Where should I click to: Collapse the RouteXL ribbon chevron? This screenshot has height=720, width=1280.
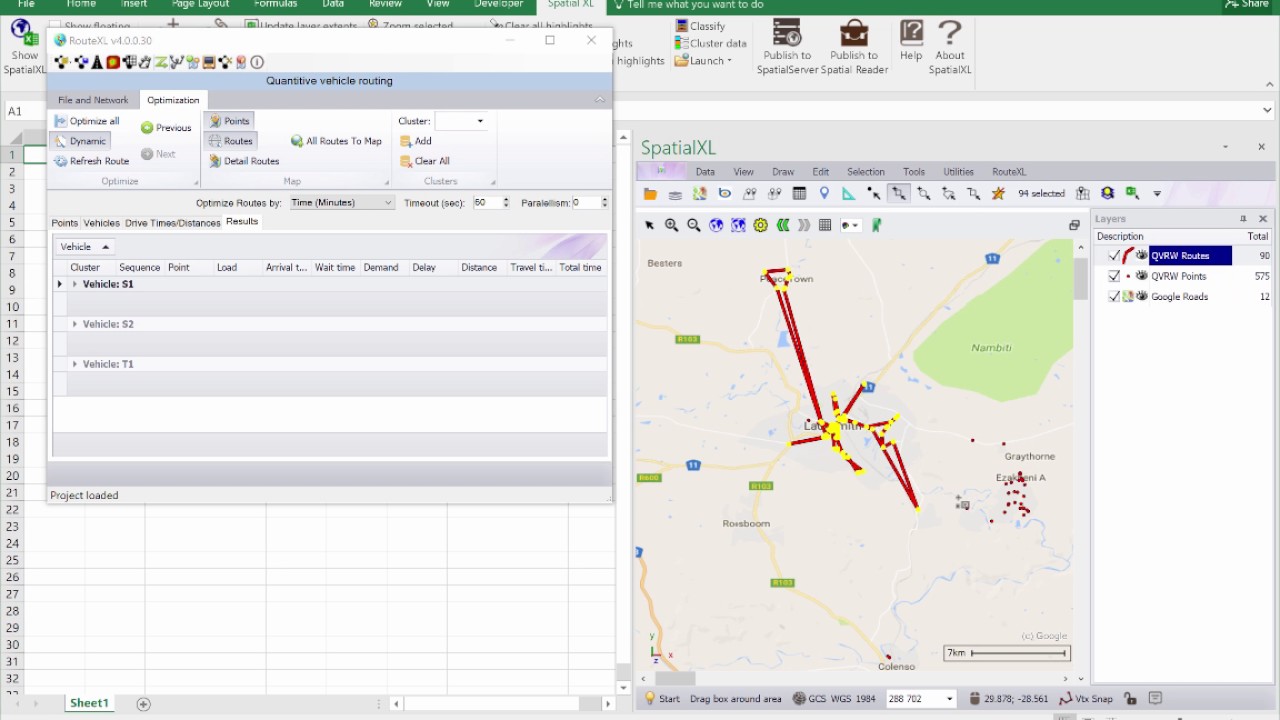click(600, 100)
